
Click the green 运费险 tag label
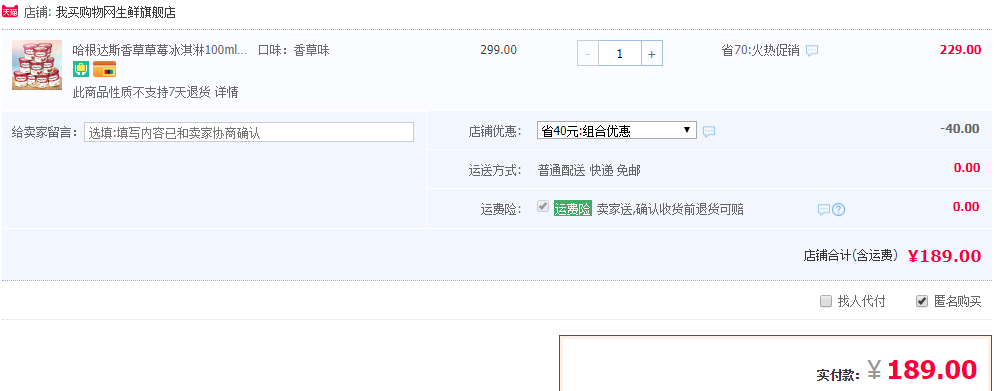click(573, 209)
